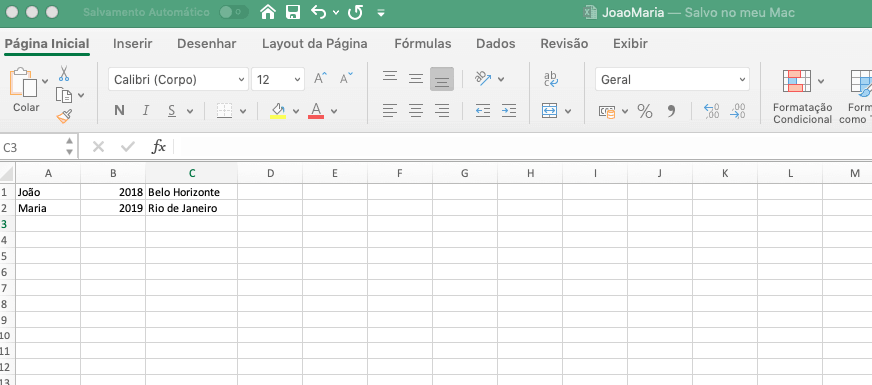Align text to the left

pos(390,111)
